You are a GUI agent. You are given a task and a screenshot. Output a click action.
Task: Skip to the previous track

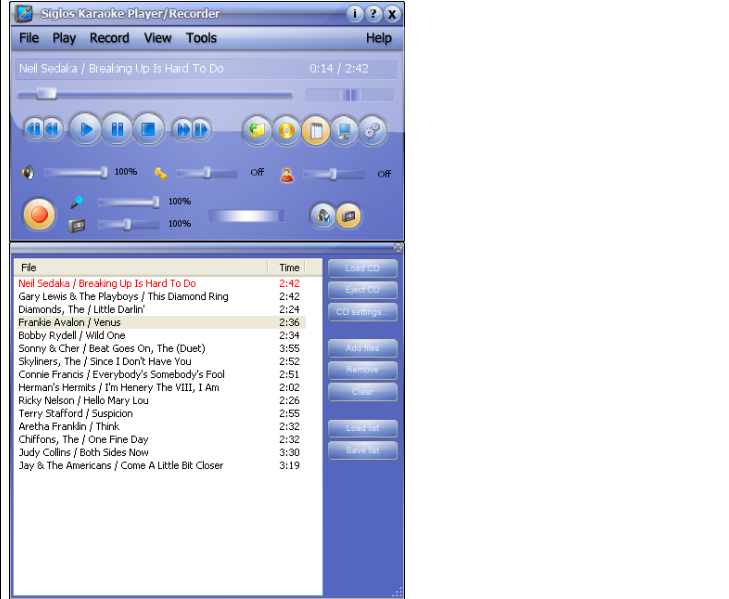point(33,129)
